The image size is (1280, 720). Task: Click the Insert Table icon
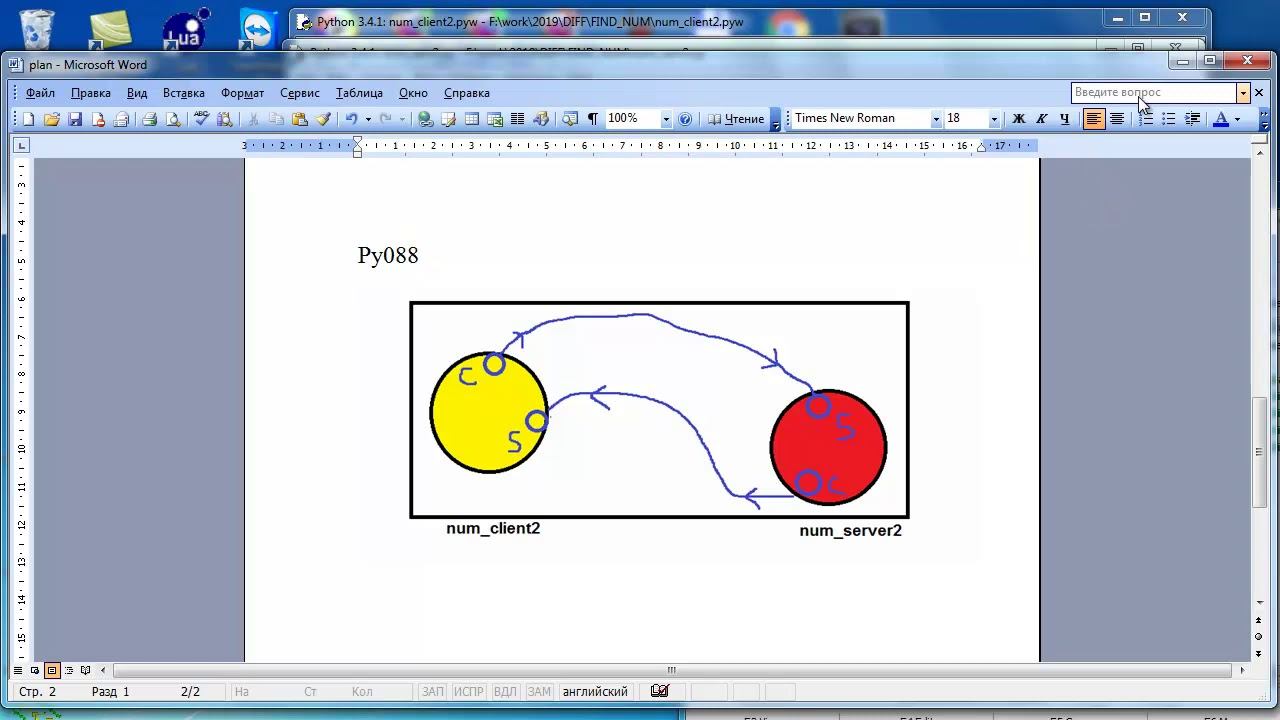[471, 119]
